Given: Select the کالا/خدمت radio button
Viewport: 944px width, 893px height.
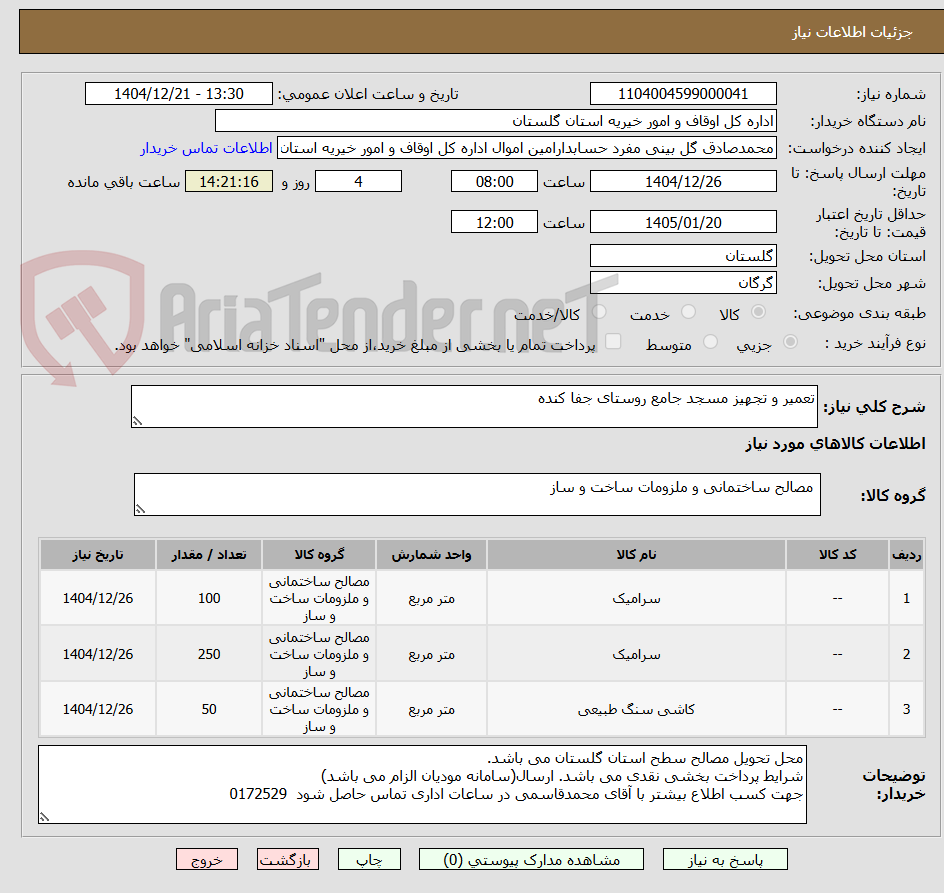Looking at the screenshot, I should click(599, 311).
